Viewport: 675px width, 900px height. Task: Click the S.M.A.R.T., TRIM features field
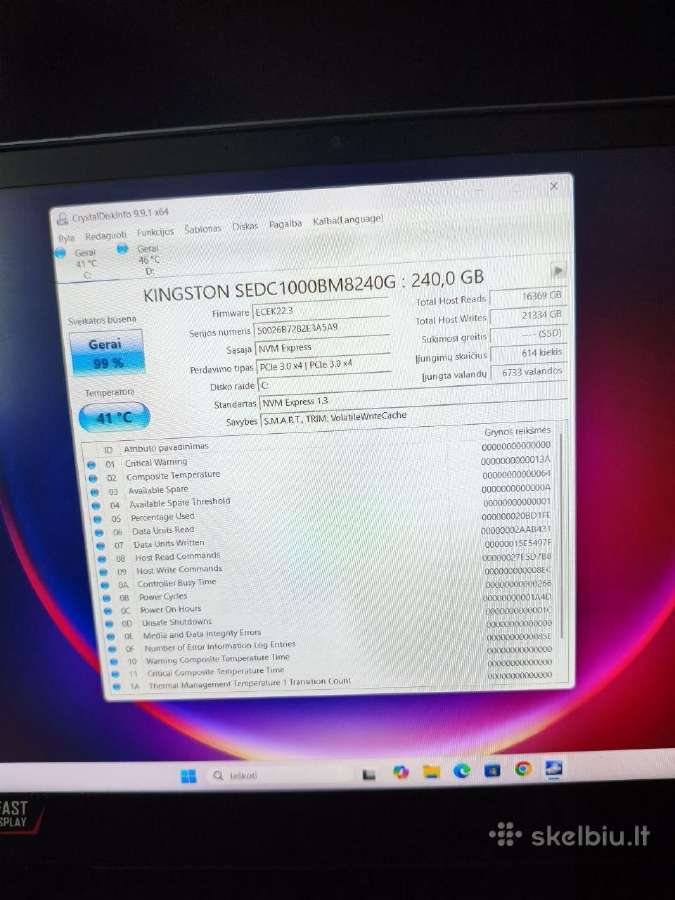[x=413, y=417]
